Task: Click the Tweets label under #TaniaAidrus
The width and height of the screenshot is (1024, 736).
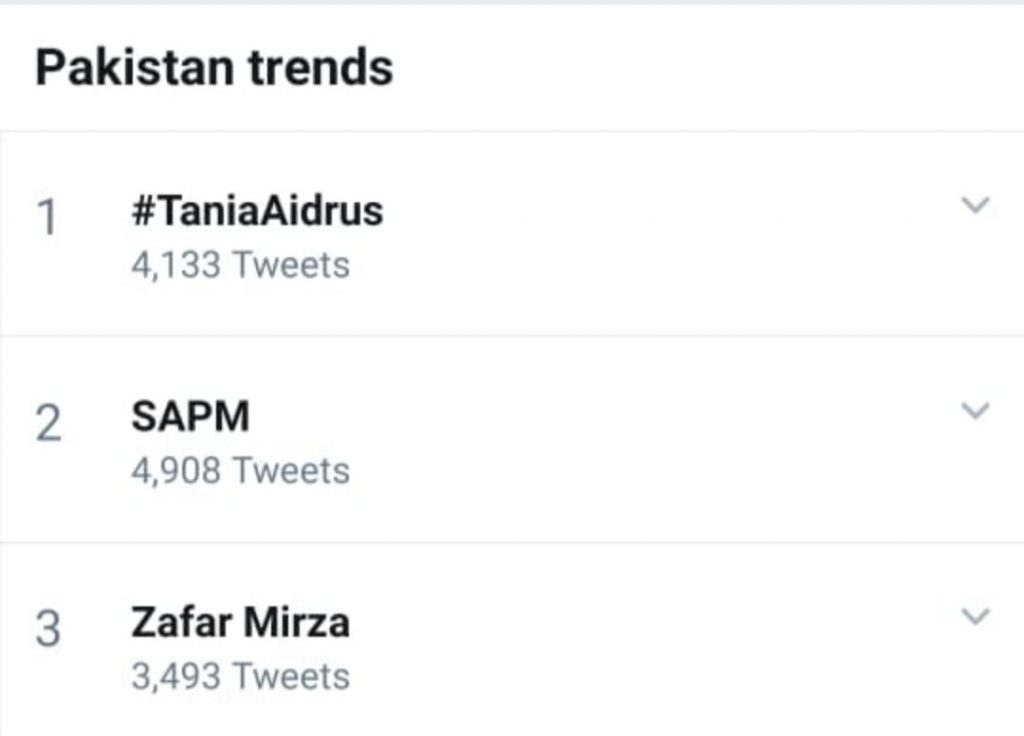Action: (x=292, y=266)
